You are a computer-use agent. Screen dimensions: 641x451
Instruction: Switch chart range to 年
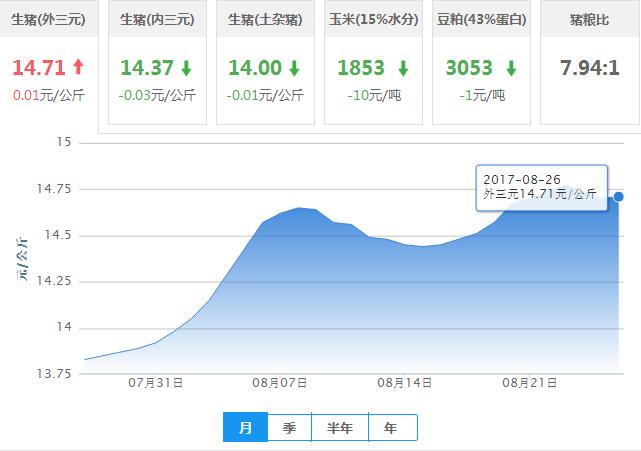(x=393, y=428)
